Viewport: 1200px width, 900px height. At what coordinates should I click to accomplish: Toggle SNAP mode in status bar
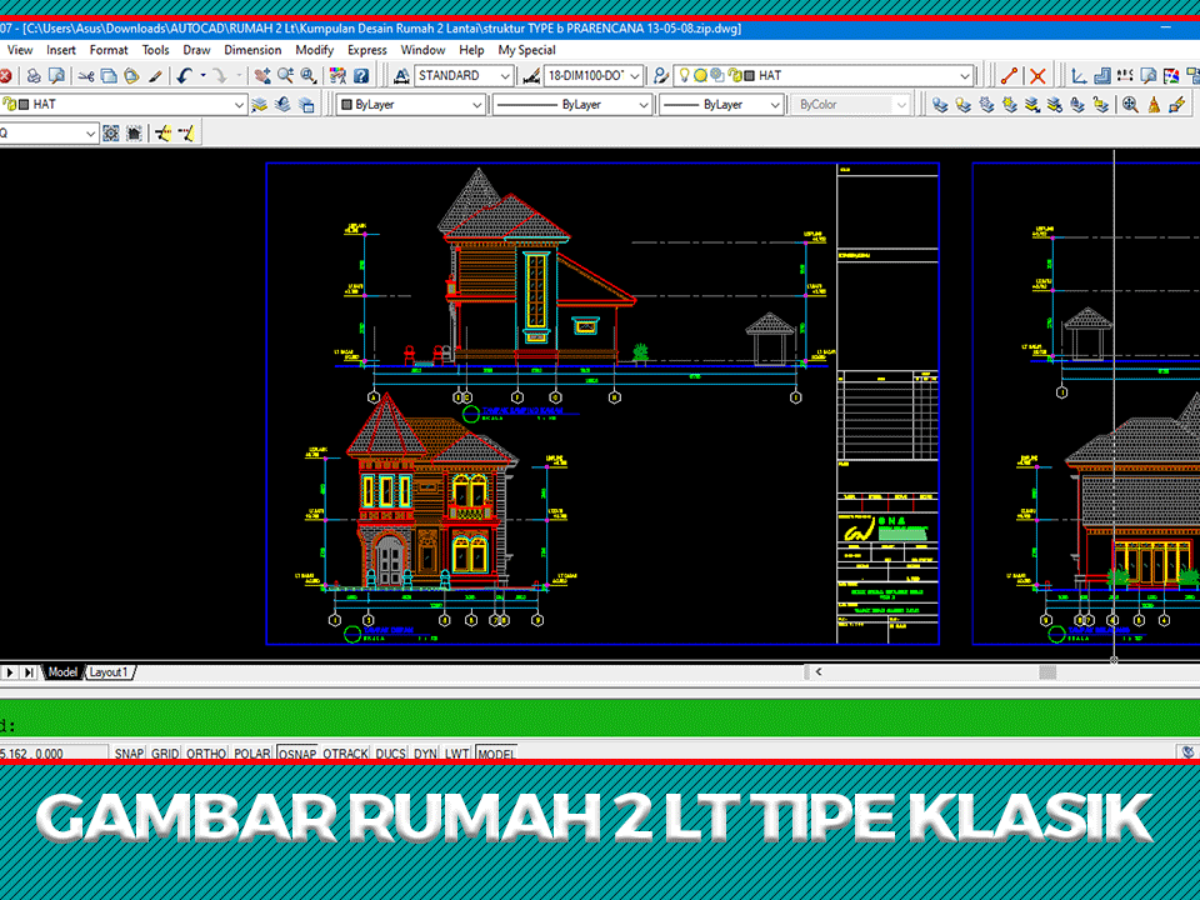click(x=129, y=754)
